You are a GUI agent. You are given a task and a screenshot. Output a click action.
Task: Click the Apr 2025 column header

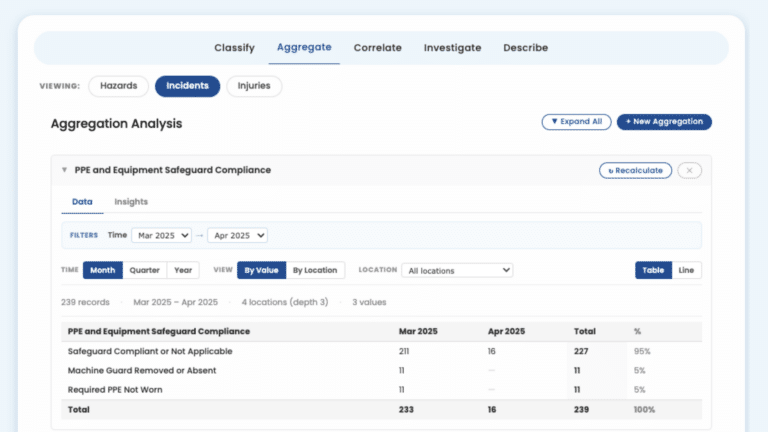(x=506, y=332)
